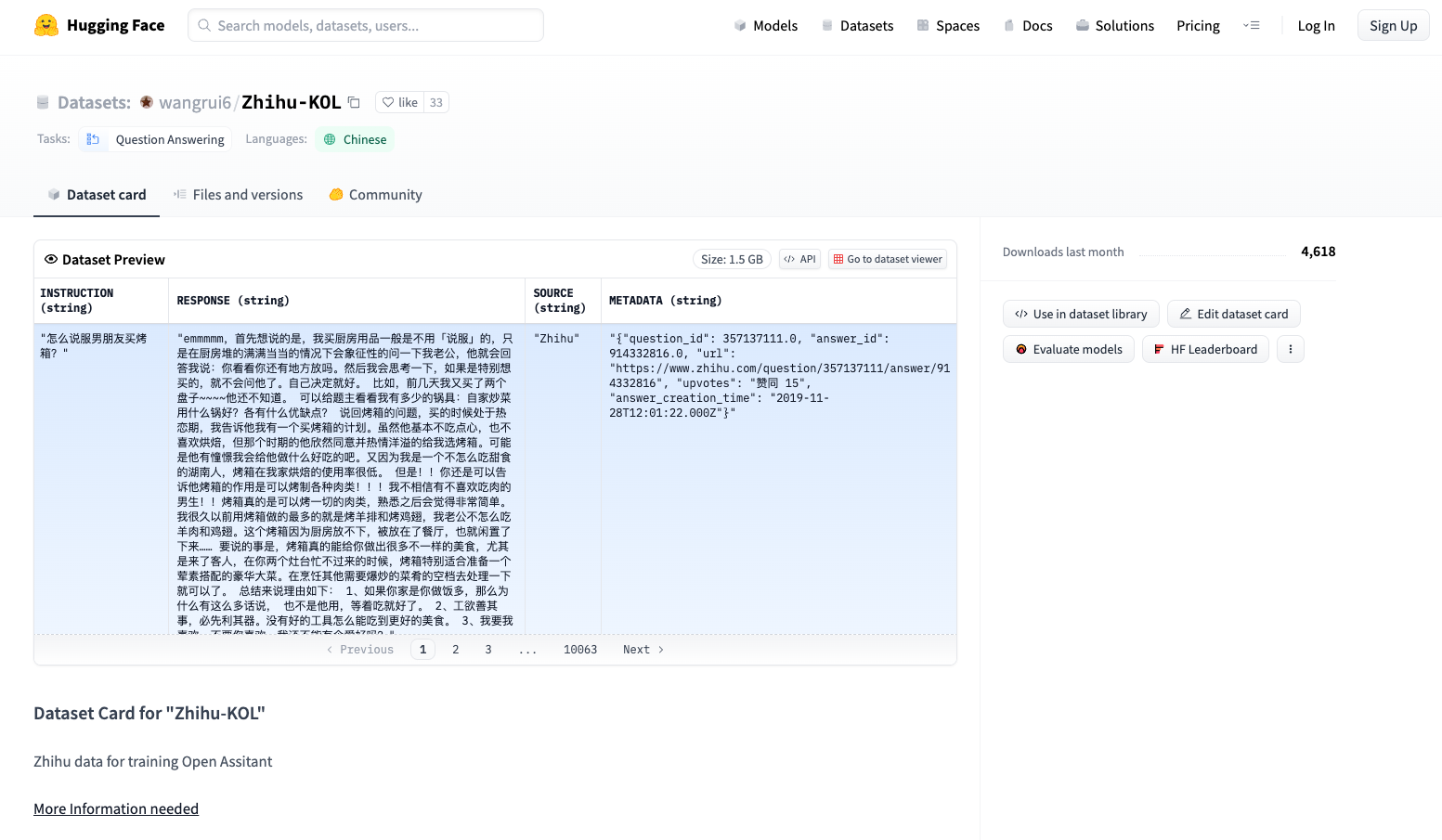Screen dimensions: 1442x840
Task: Open the wangrui6 user profile
Action: [195, 102]
